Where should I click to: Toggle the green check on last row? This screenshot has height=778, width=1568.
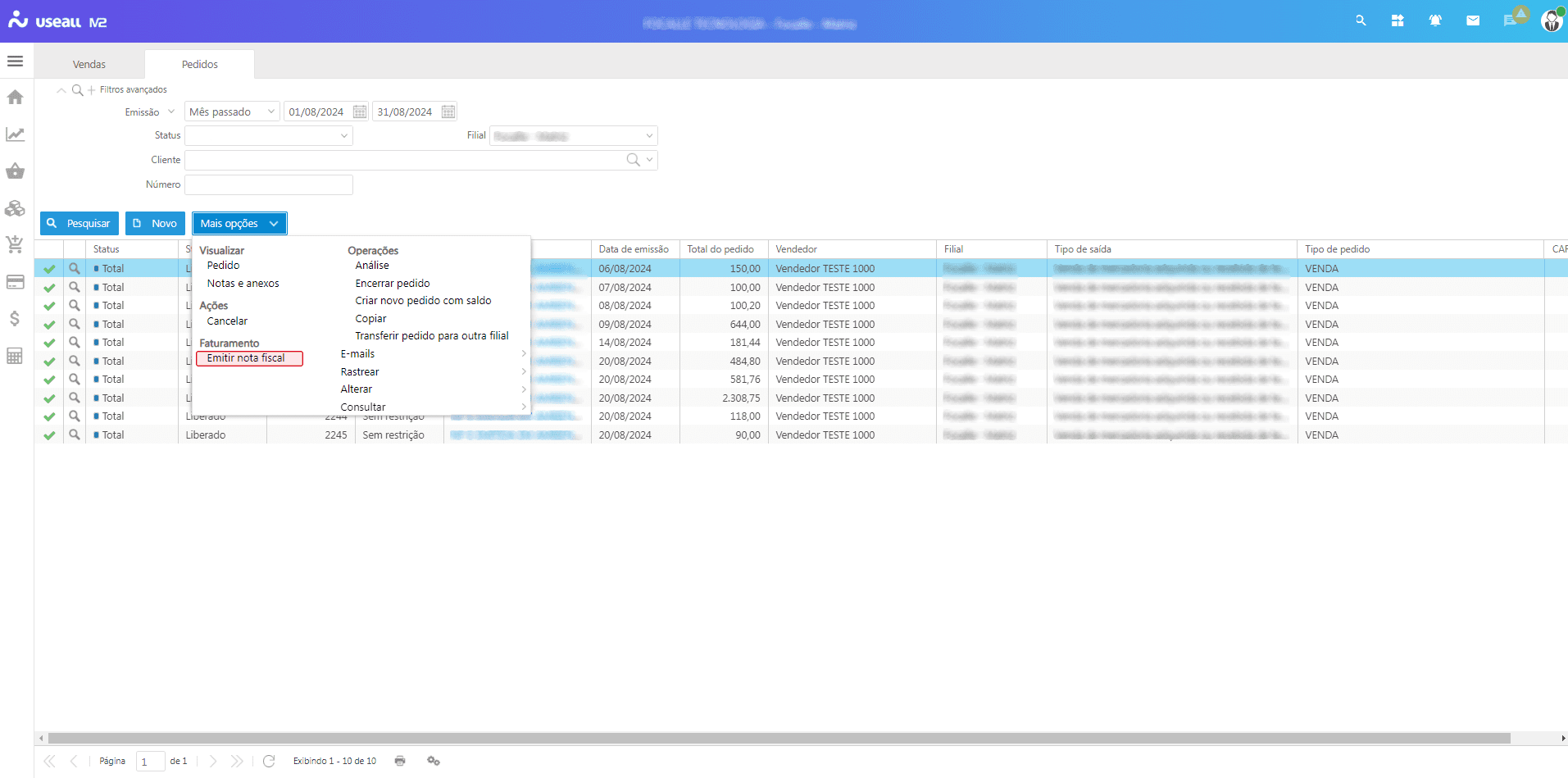pos(49,435)
